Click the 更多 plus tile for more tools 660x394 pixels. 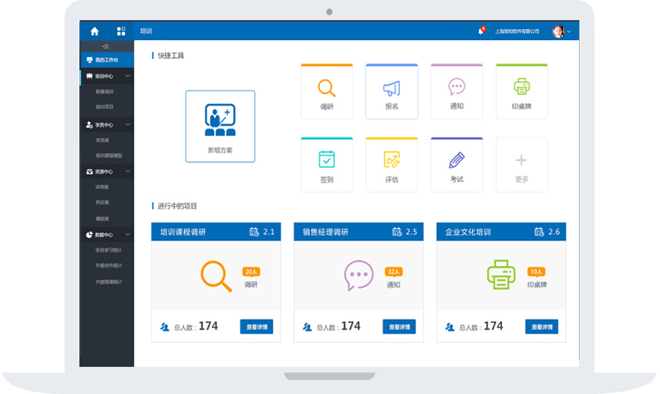[522, 165]
